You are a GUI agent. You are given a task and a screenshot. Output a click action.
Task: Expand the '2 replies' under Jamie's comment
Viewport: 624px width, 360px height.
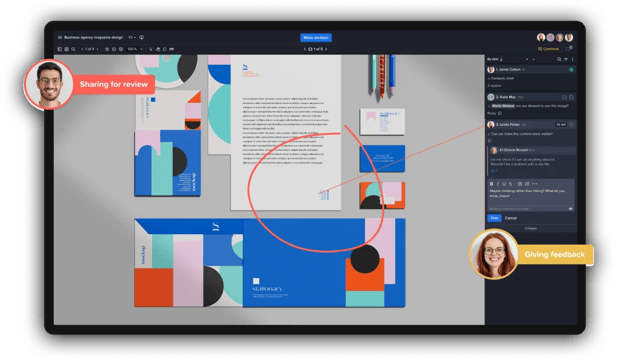click(x=494, y=86)
